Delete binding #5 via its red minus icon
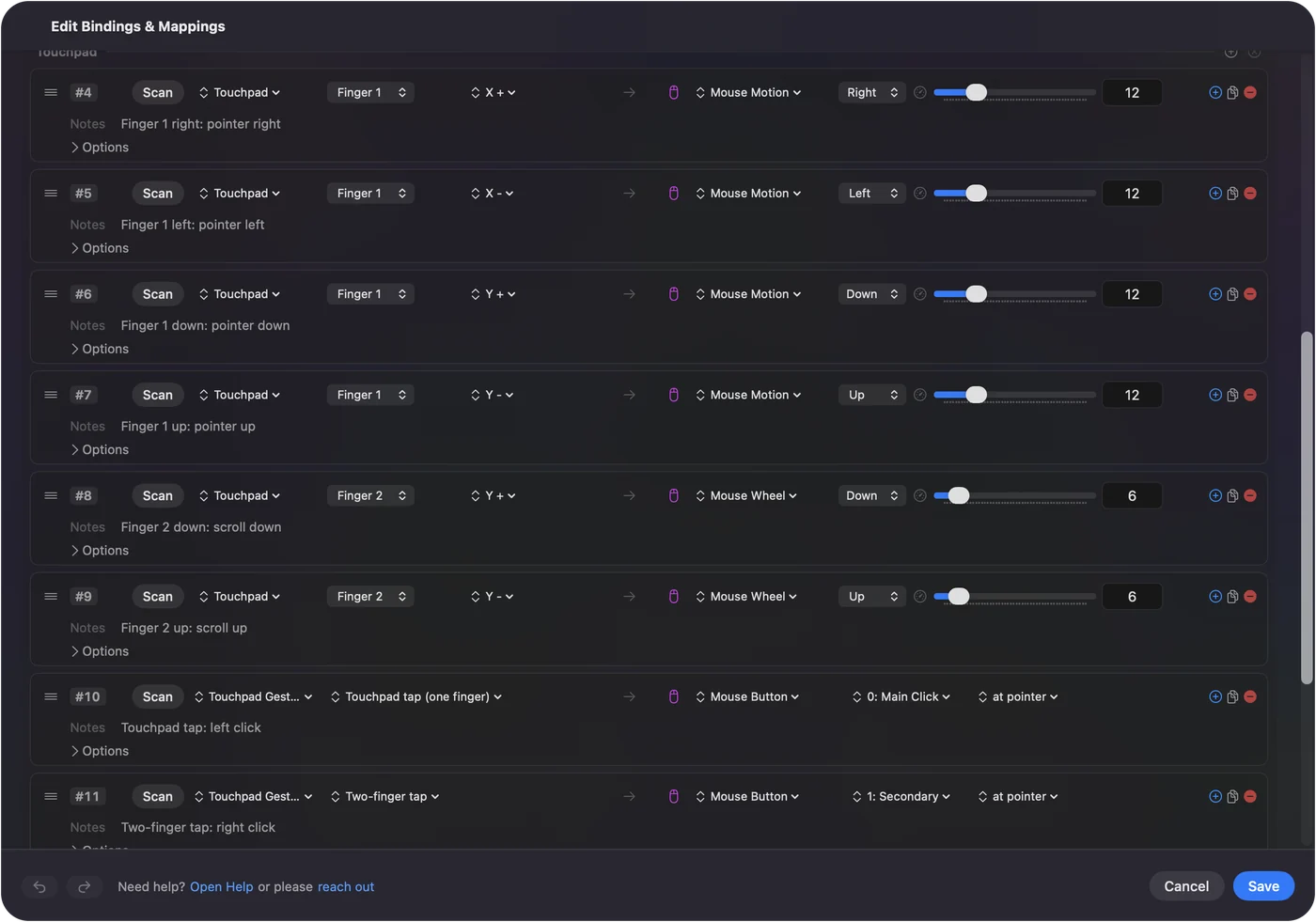Image resolution: width=1316 pixels, height=922 pixels. pyautogui.click(x=1250, y=194)
